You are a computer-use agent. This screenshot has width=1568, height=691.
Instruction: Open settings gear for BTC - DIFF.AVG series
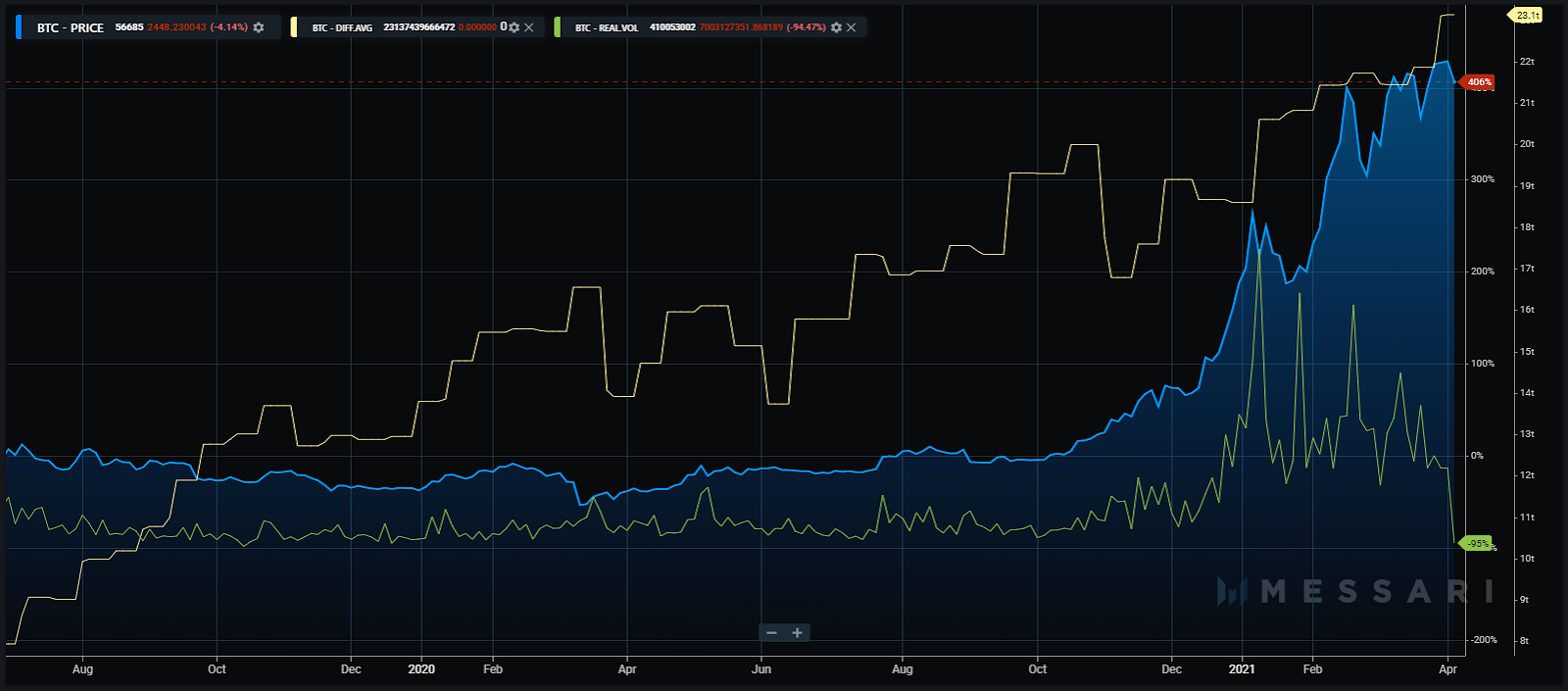pyautogui.click(x=514, y=27)
